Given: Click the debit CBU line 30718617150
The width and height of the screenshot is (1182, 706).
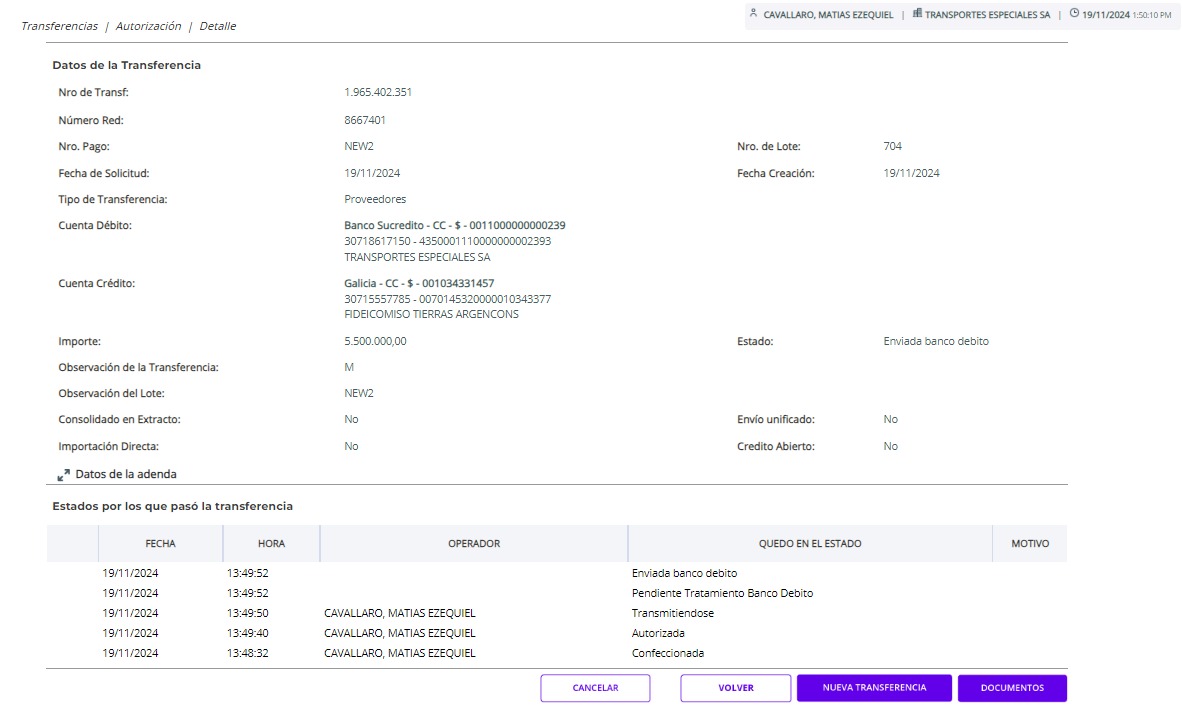Looking at the screenshot, I should click(448, 241).
